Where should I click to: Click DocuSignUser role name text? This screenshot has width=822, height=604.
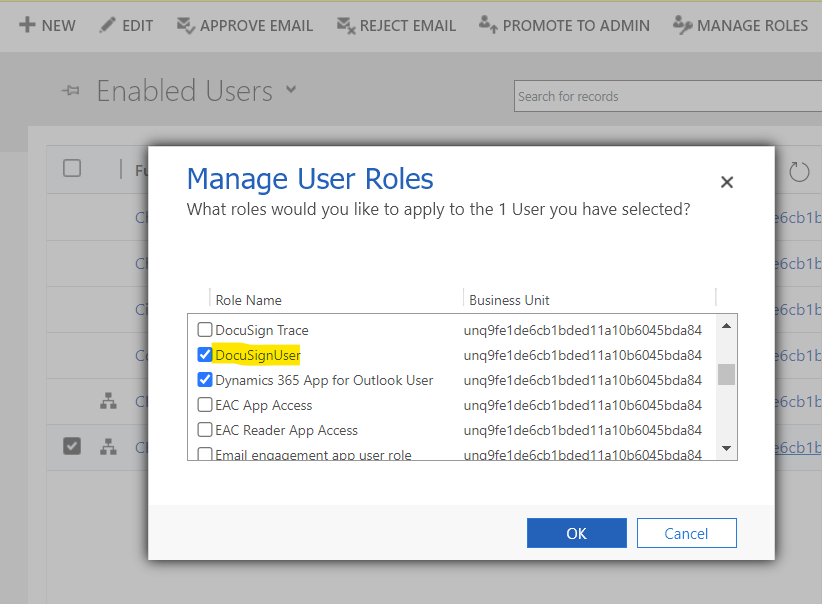(x=258, y=355)
